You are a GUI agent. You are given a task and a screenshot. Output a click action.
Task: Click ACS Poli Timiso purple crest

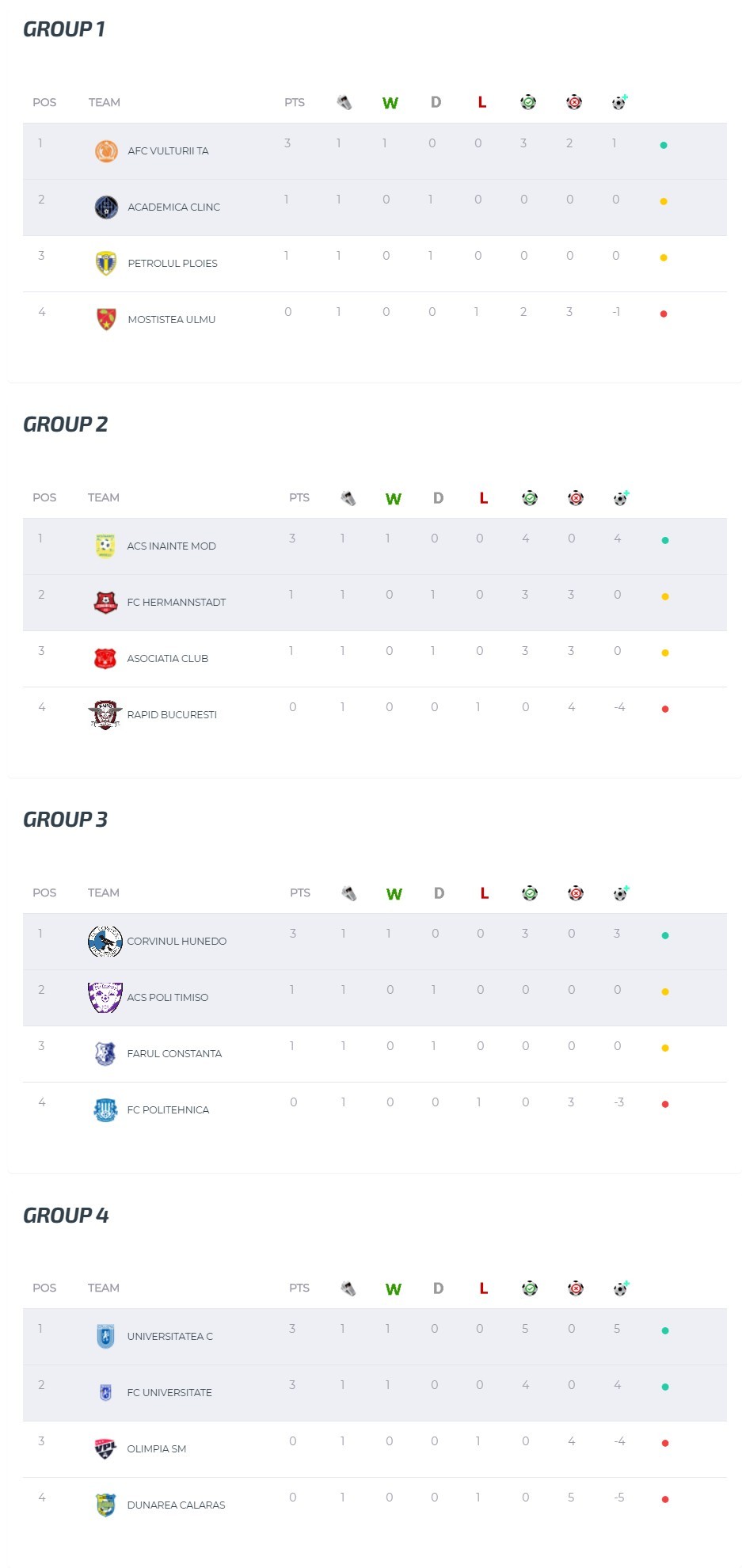pyautogui.click(x=105, y=997)
